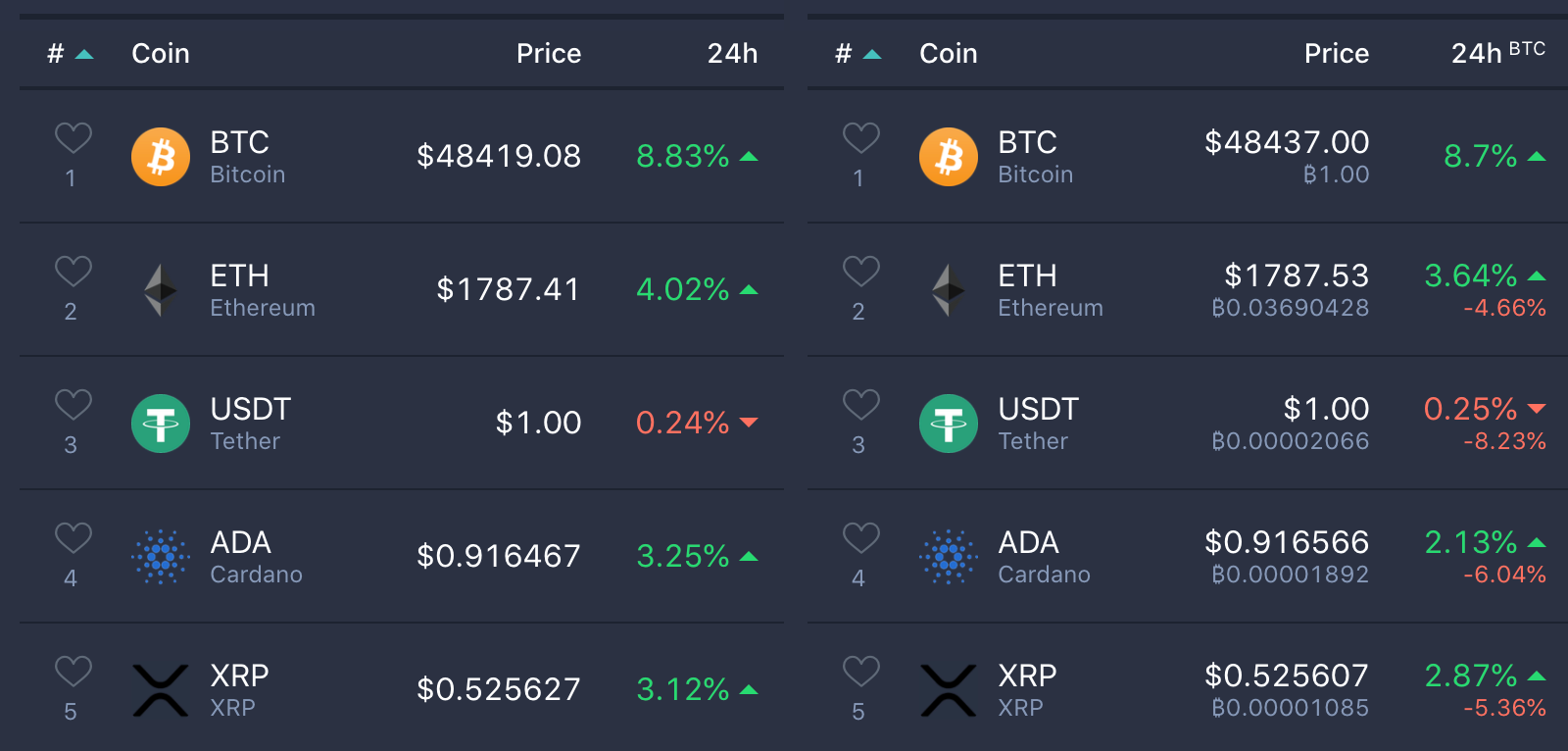The height and width of the screenshot is (751, 1568).
Task: Click the Bitcoin logo in the right table
Action: pos(949,157)
